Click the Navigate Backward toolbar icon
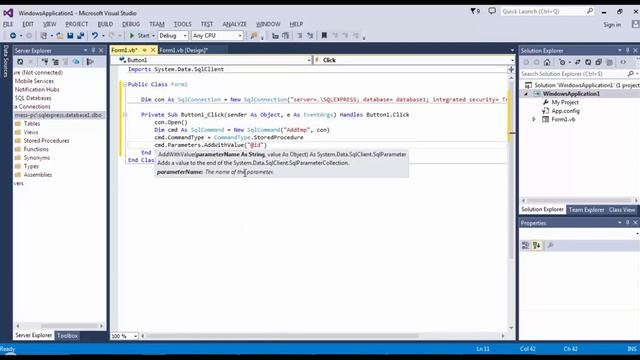The width and height of the screenshot is (640, 360). click(13, 36)
